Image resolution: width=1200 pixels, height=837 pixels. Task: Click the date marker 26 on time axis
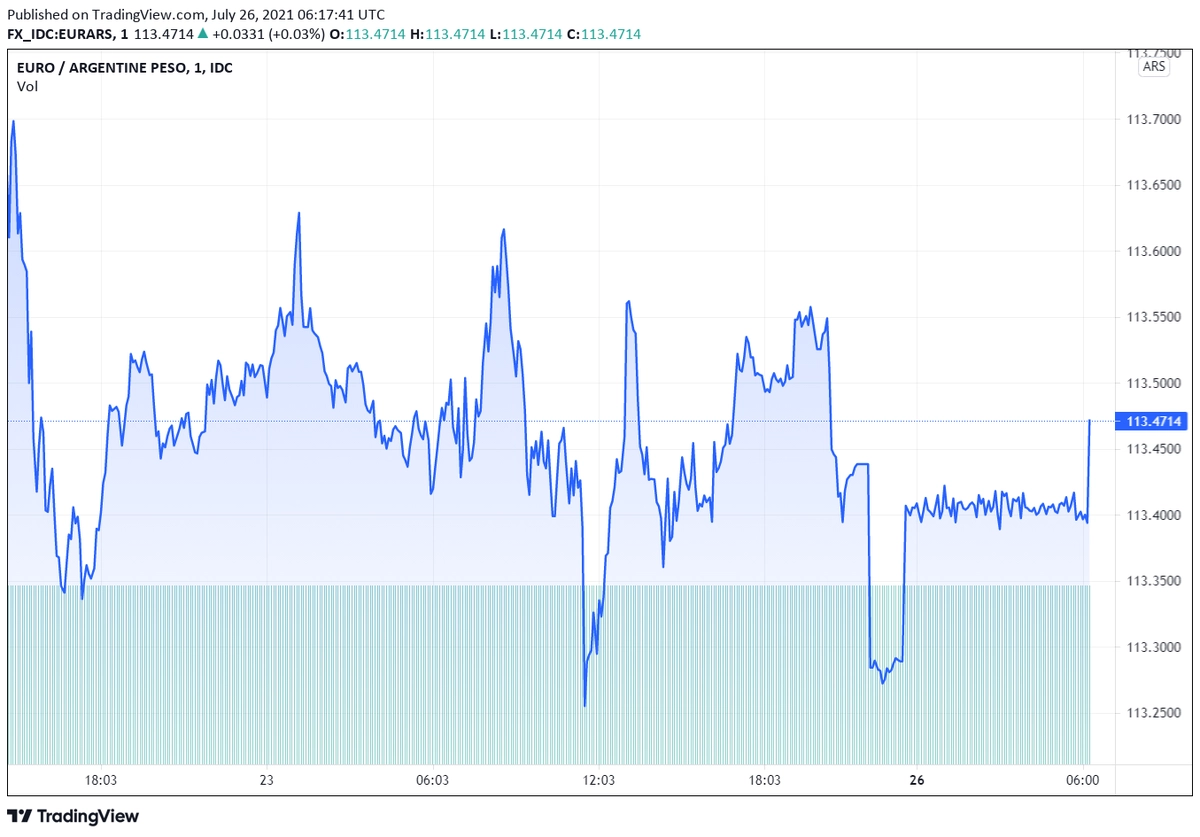tap(915, 780)
